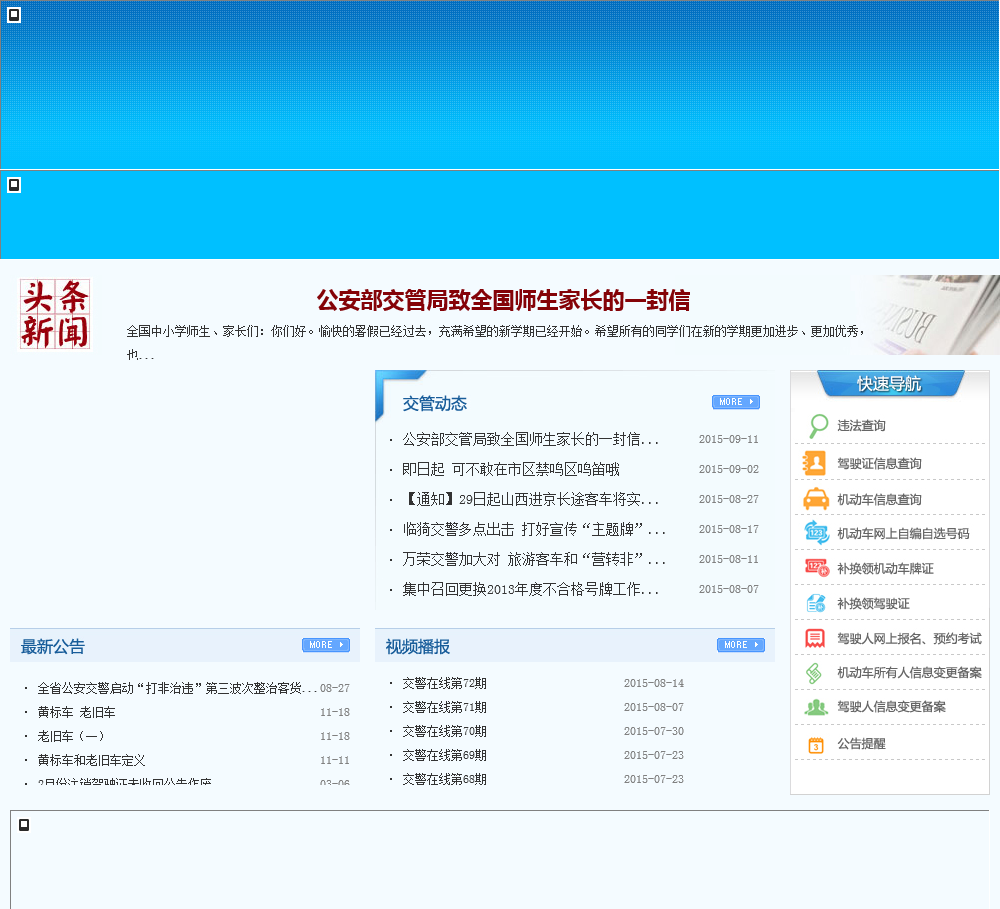Click the orange calendar icon for 公告提醒
Screen dimensions: 1000x909
(x=816, y=744)
